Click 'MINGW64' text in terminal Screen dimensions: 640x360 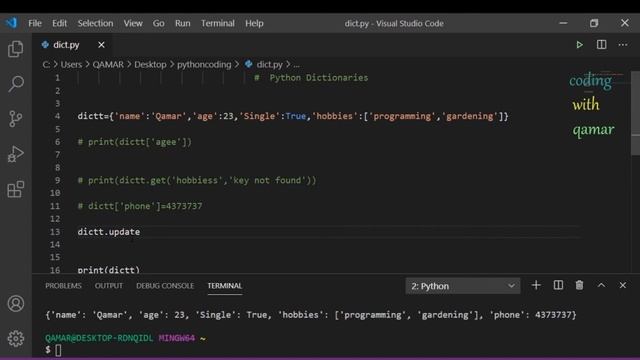(177, 338)
